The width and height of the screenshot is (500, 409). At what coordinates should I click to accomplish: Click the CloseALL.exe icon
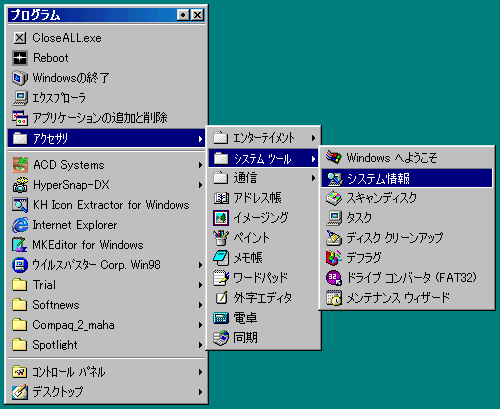[x=20, y=38]
